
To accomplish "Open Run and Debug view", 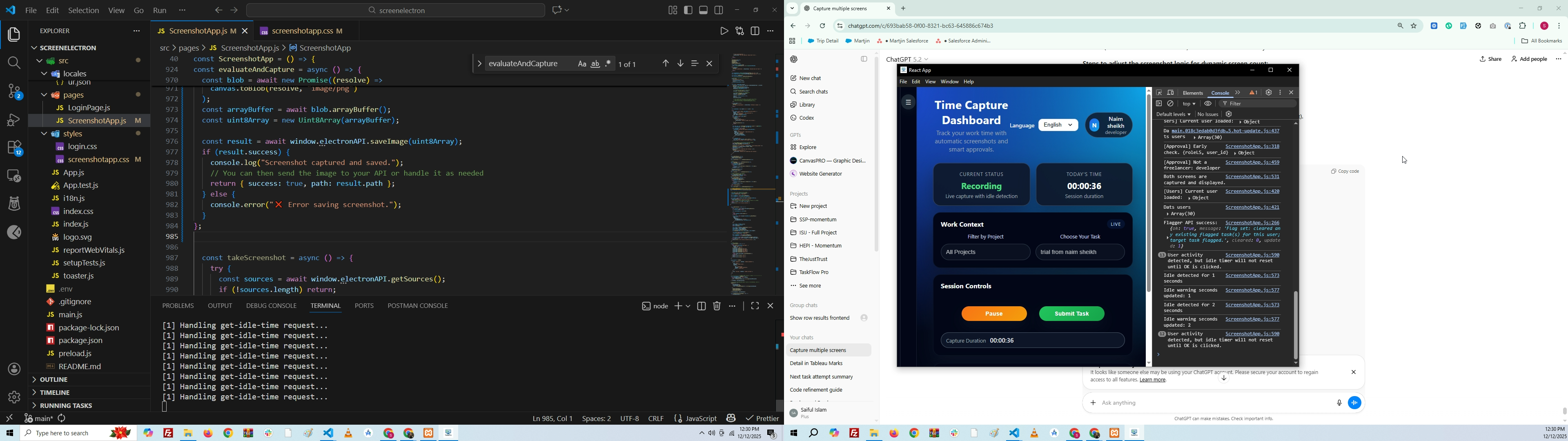I will [x=13, y=119].
